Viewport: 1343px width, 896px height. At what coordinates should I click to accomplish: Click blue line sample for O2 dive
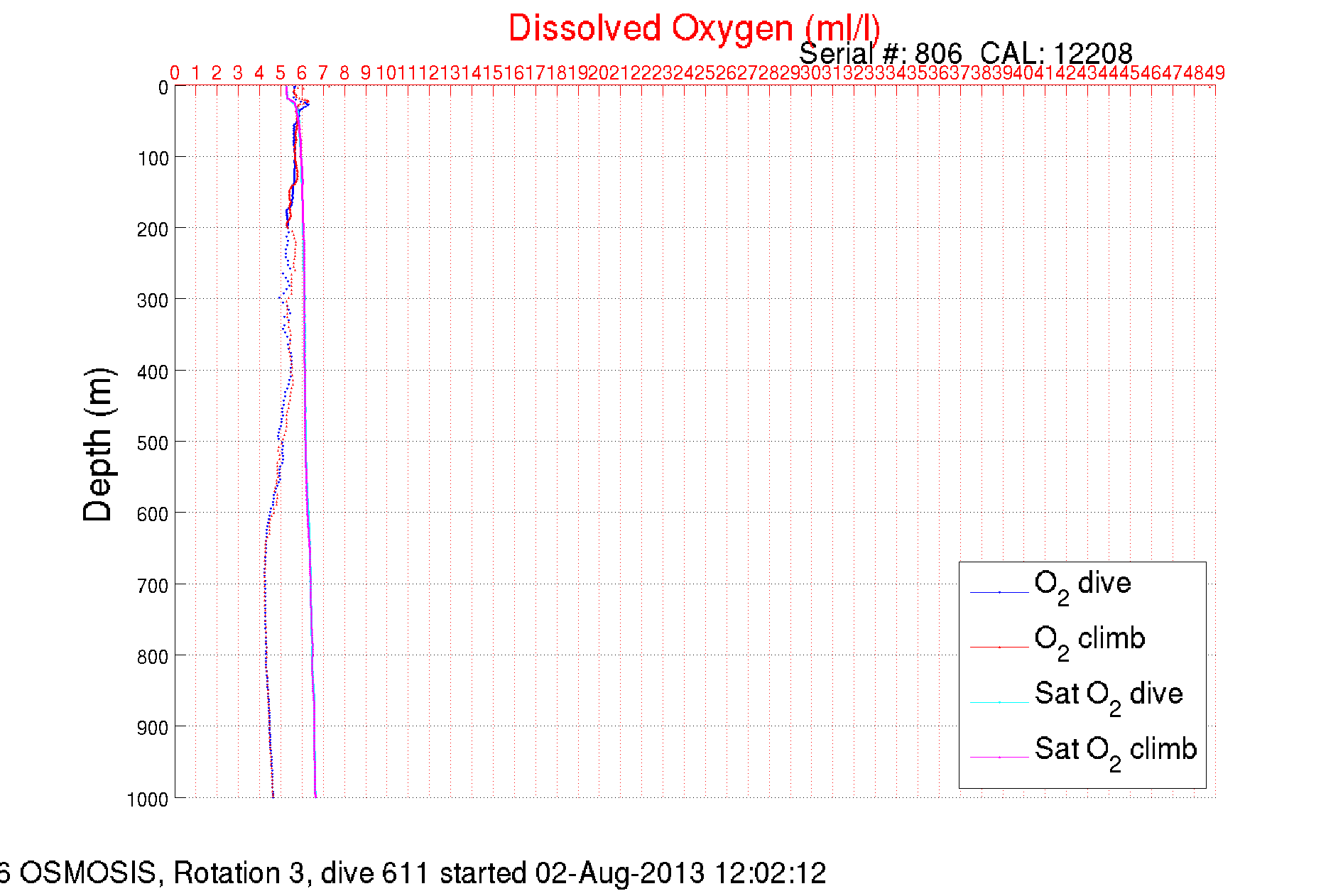[999, 592]
